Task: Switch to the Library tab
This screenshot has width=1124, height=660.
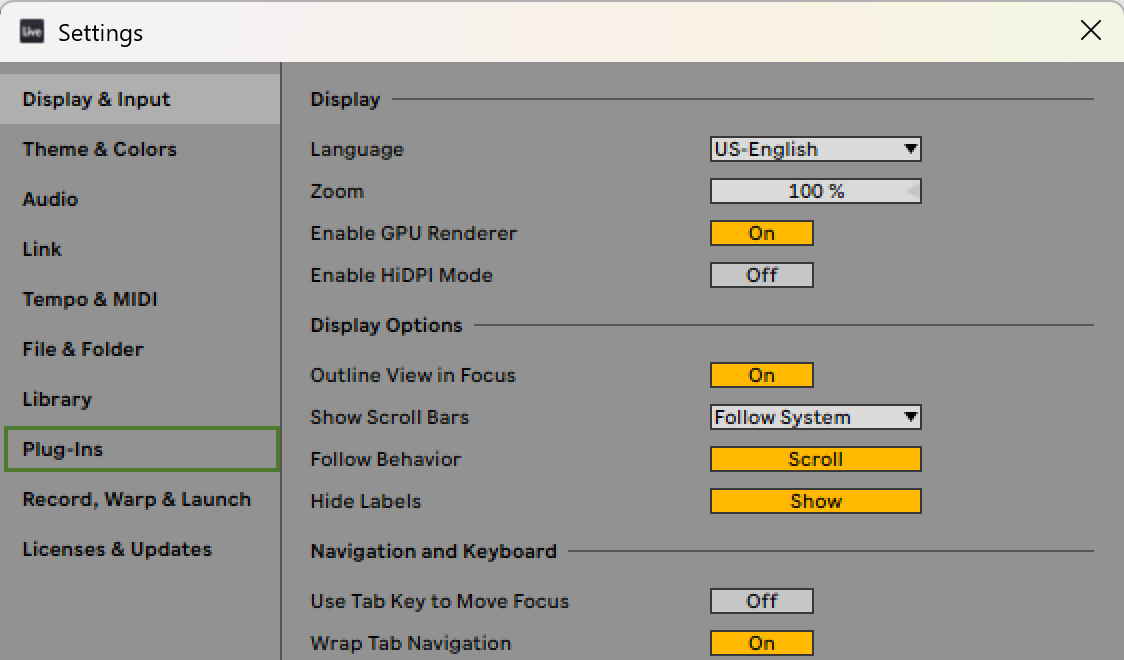Action: coord(140,399)
